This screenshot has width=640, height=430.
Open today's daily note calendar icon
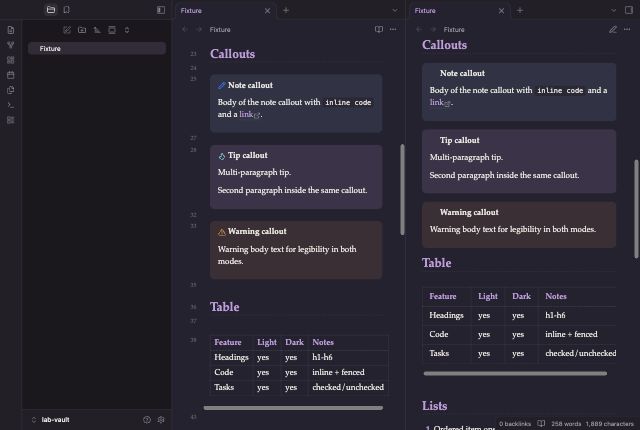(11, 75)
